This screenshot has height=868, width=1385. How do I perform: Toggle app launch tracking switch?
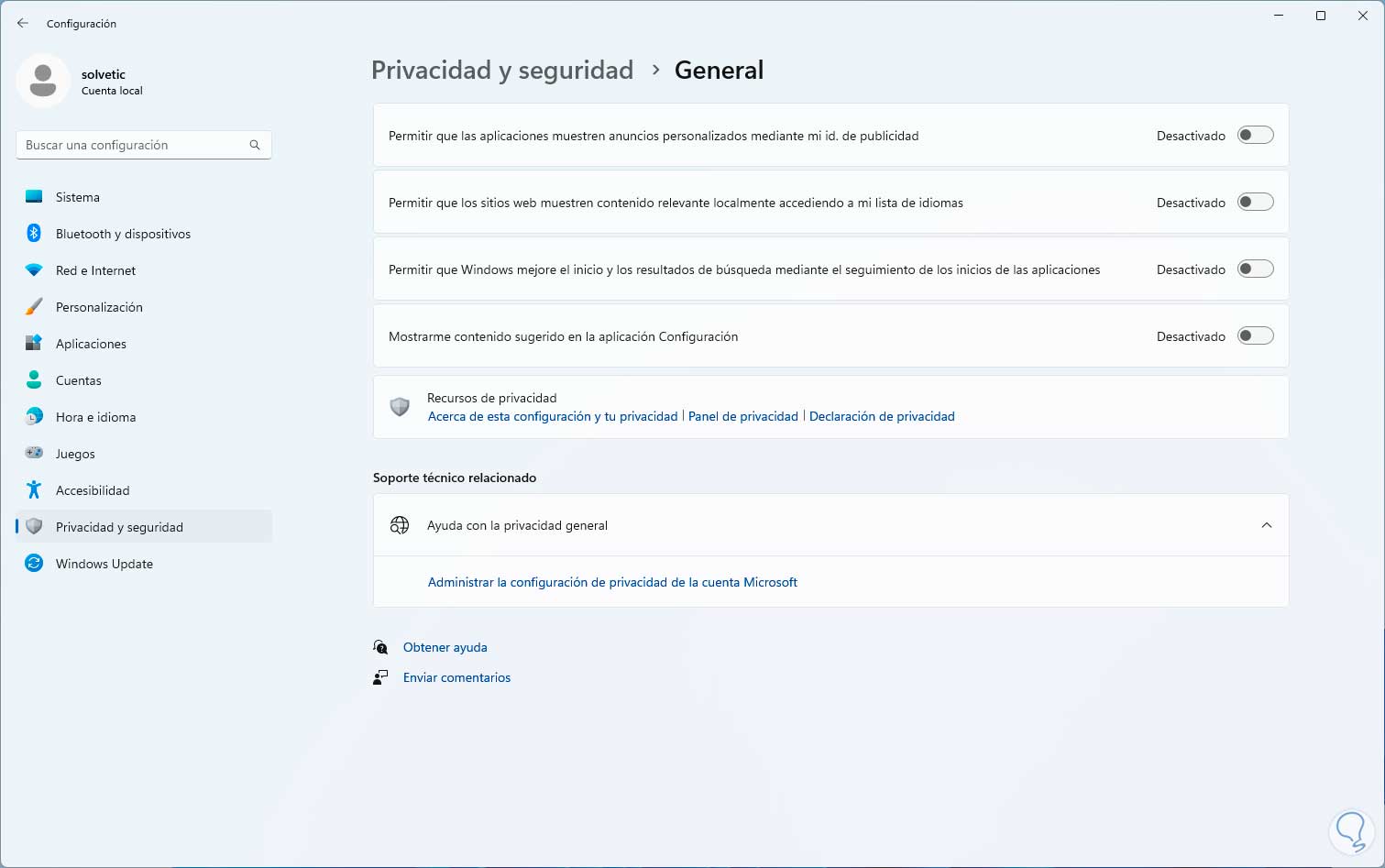(x=1255, y=269)
